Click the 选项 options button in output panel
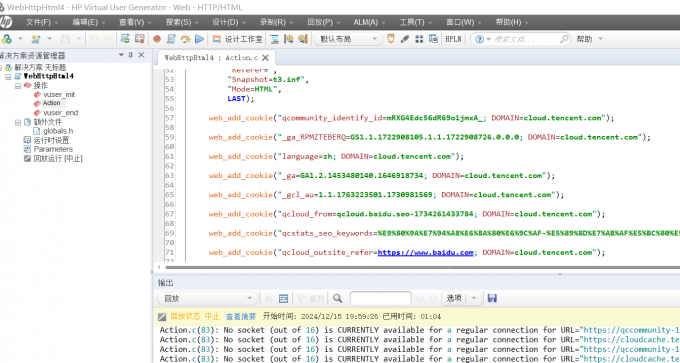 [x=454, y=298]
